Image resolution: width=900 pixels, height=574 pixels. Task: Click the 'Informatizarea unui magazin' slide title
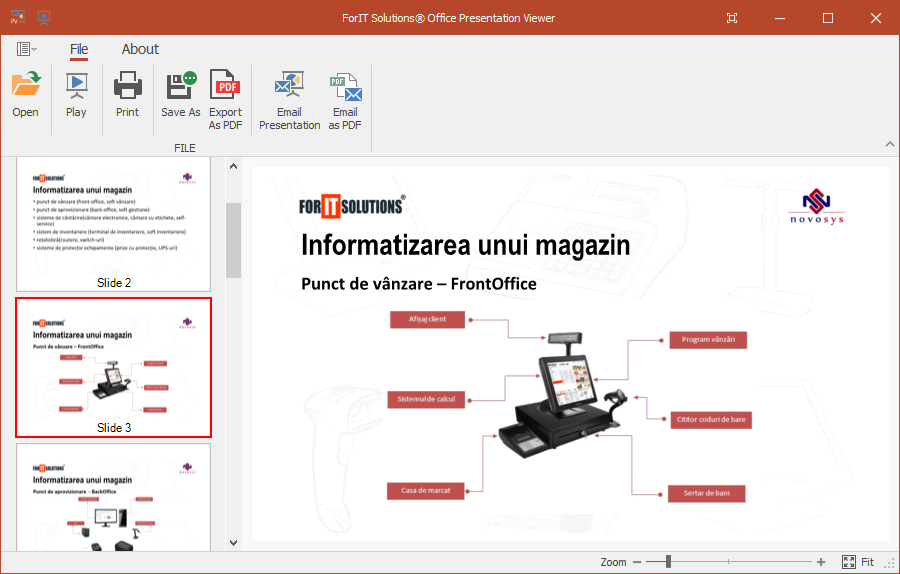click(465, 246)
